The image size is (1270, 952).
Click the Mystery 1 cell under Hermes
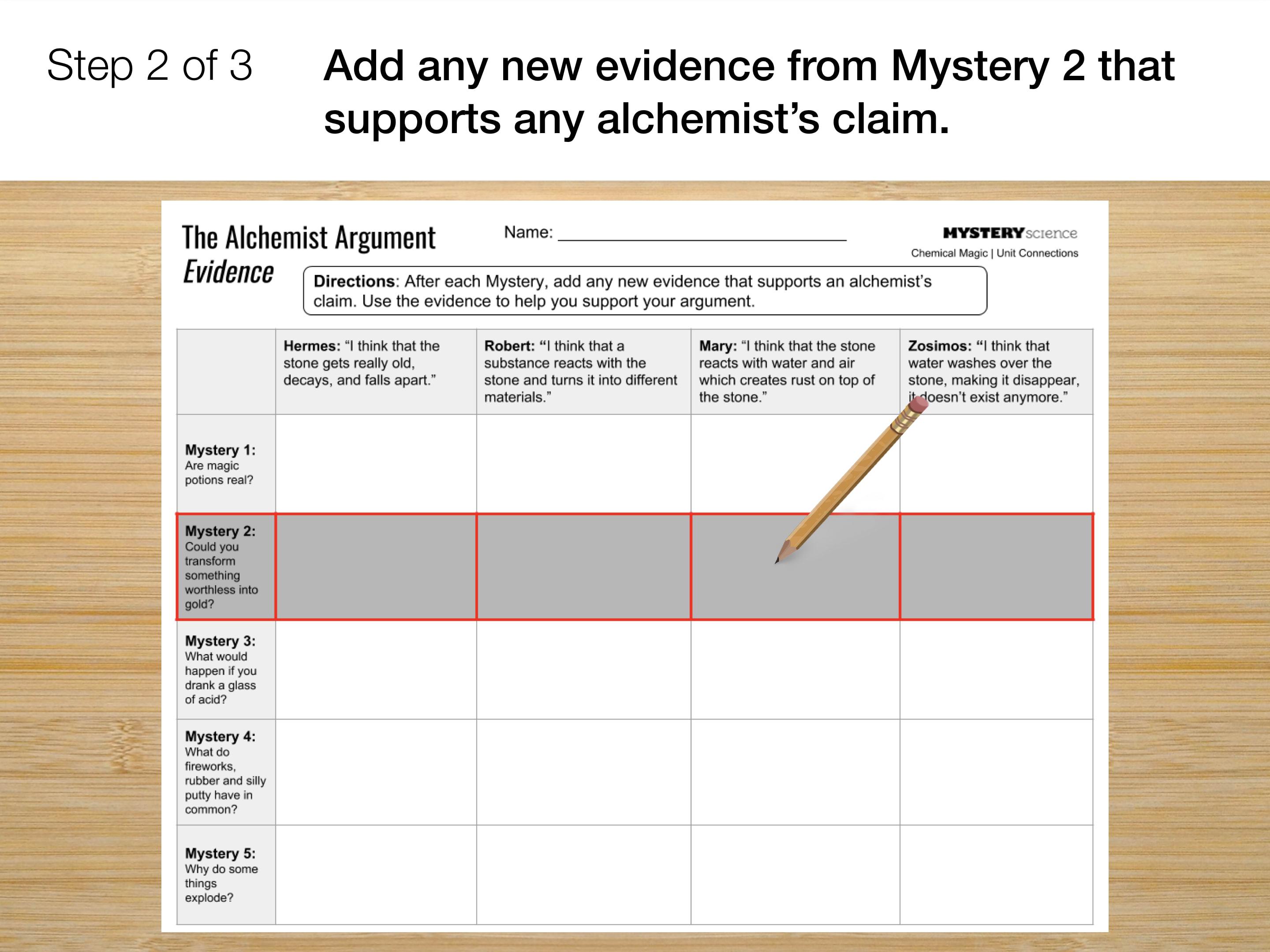376,464
